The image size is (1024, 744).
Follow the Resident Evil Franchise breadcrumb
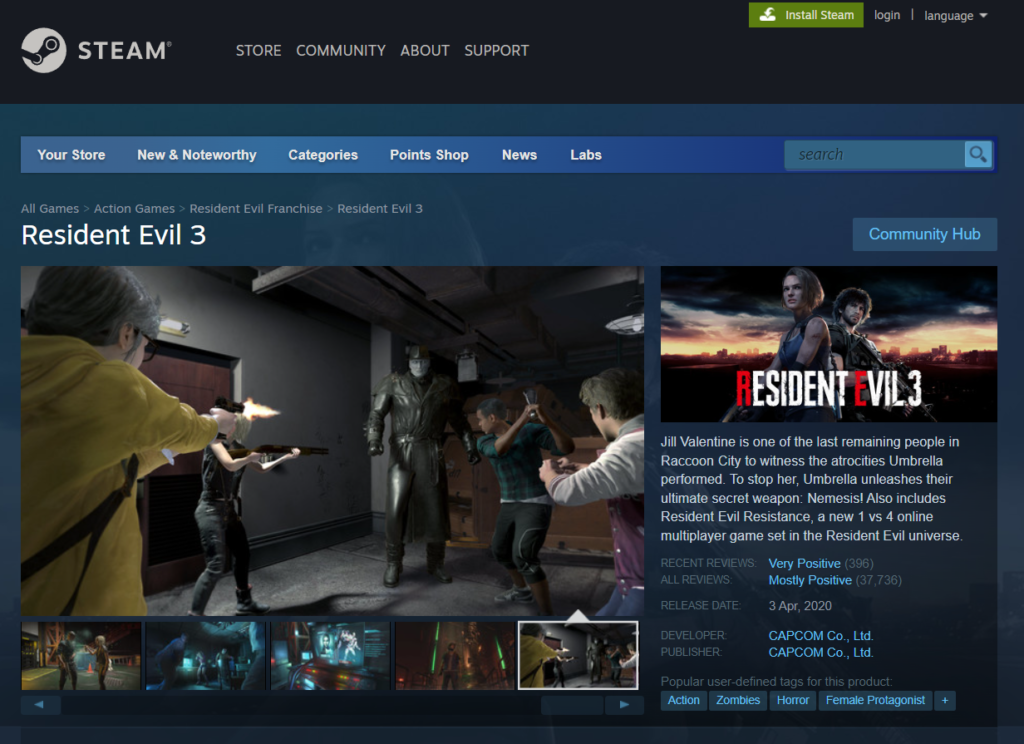pos(256,208)
